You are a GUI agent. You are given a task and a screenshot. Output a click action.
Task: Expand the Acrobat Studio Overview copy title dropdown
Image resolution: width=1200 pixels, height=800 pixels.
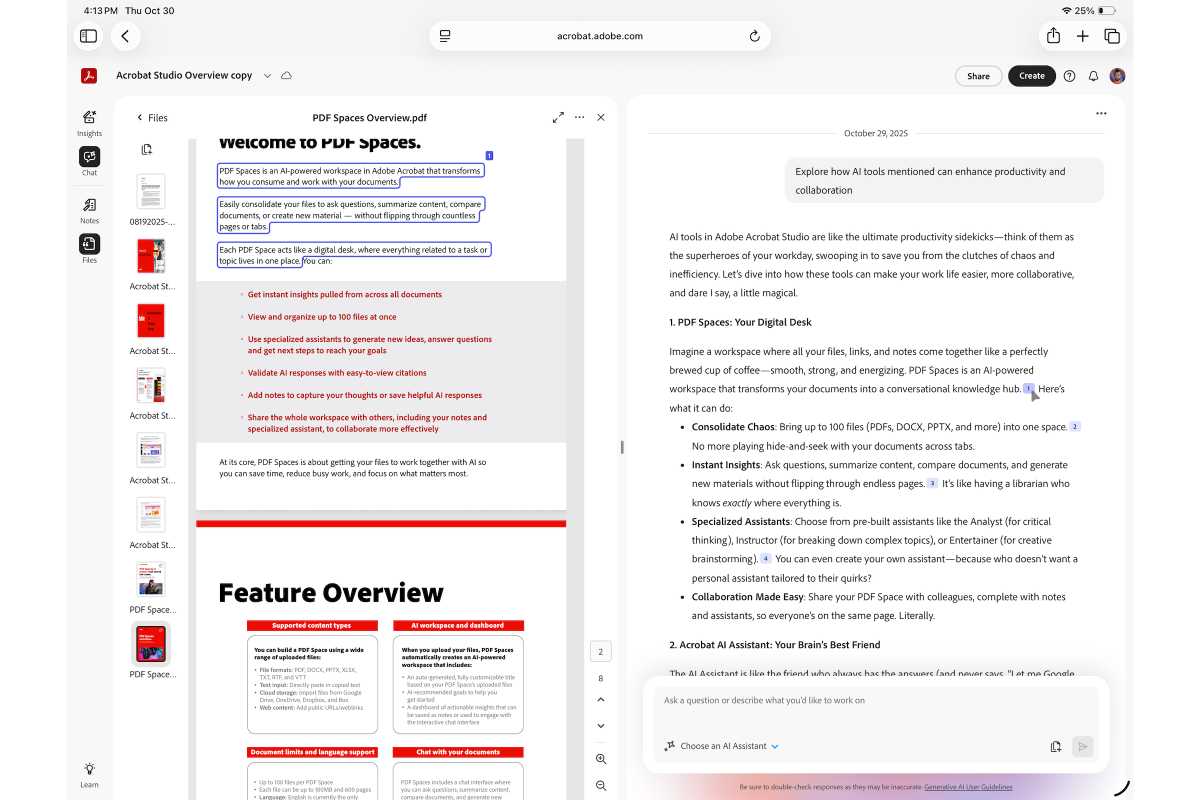tap(267, 75)
